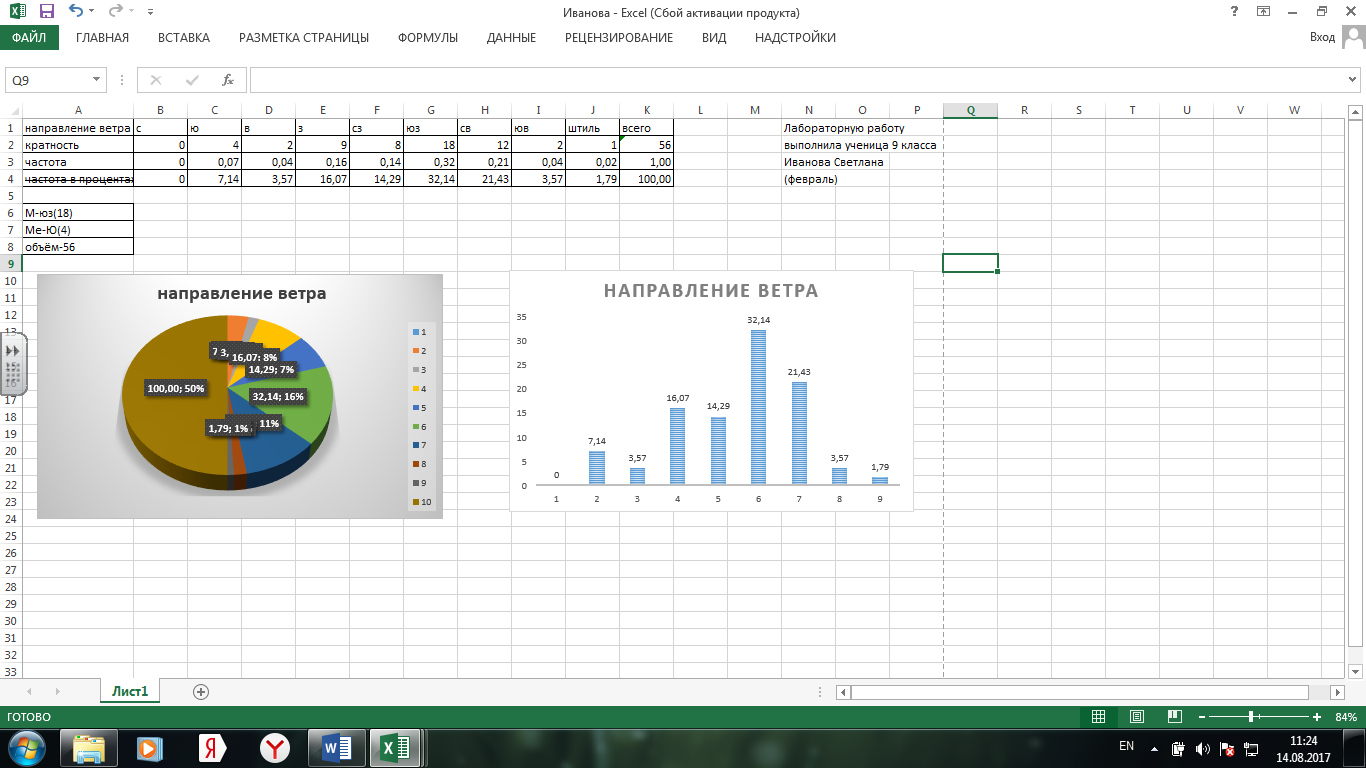Screen dimensions: 1366x768
Task: Open РАЗМЕТКА СТРАНИЦЫ ribbon tab
Action: pyautogui.click(x=304, y=38)
